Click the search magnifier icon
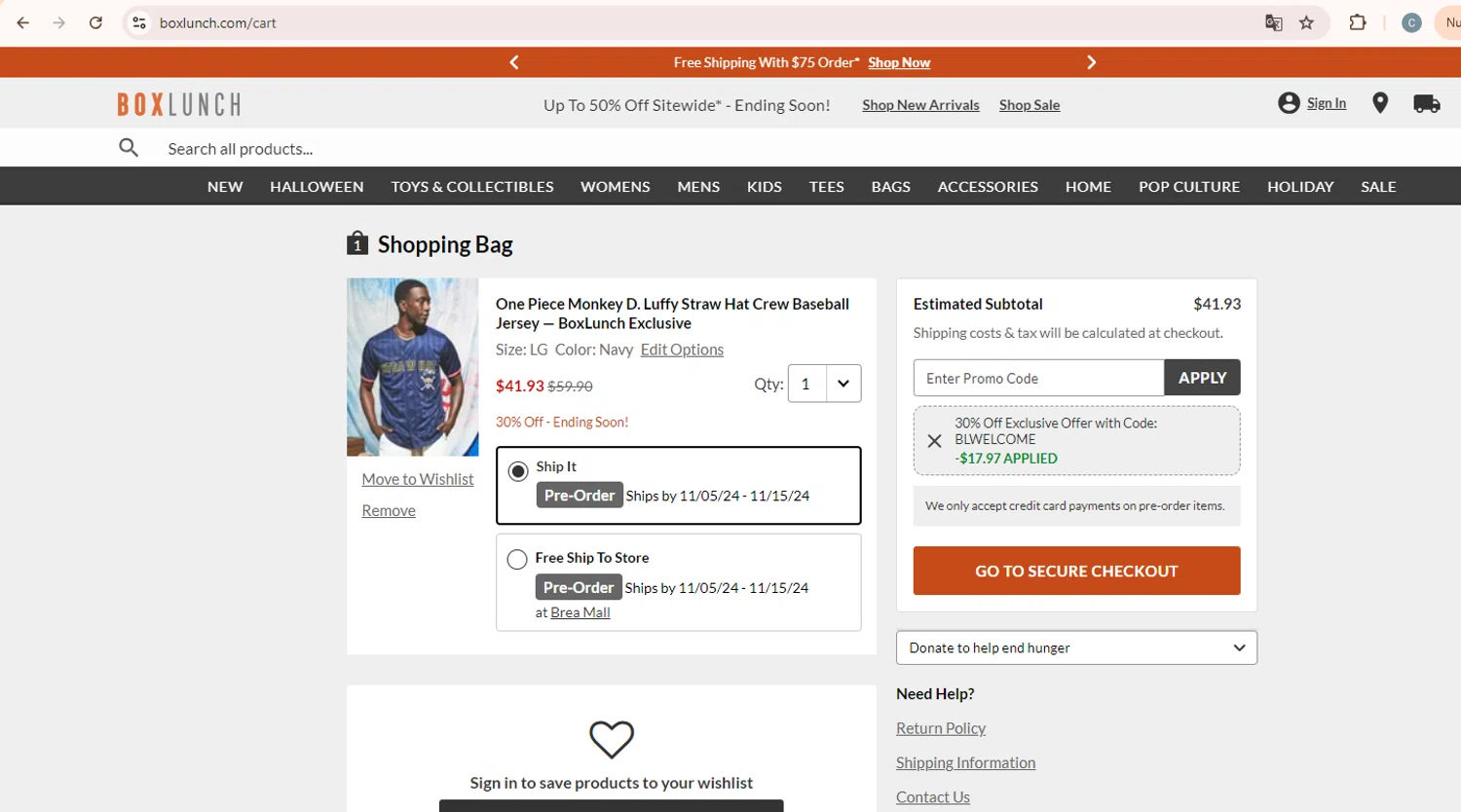The image size is (1461, 812). coord(129,148)
